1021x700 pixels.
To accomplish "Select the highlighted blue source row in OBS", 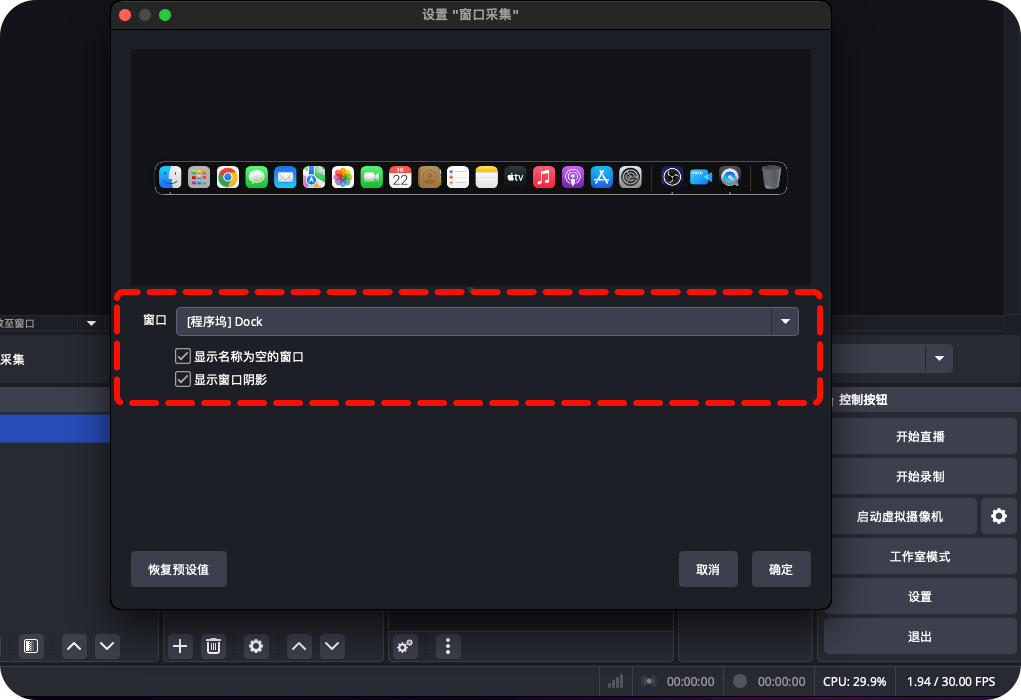I will click(x=55, y=428).
